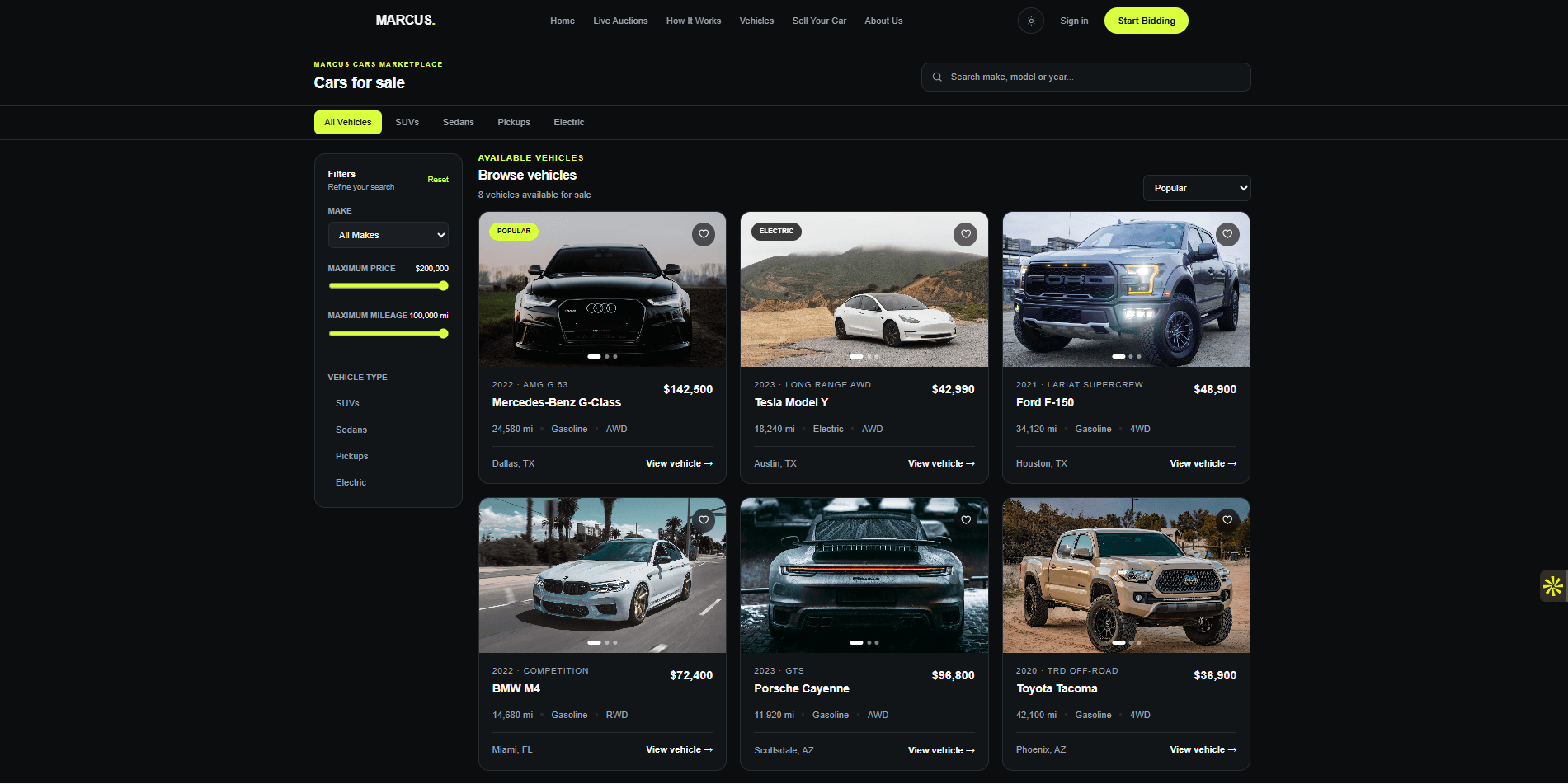Switch to the Sedans tab
The image size is (1568, 784).
[459, 122]
